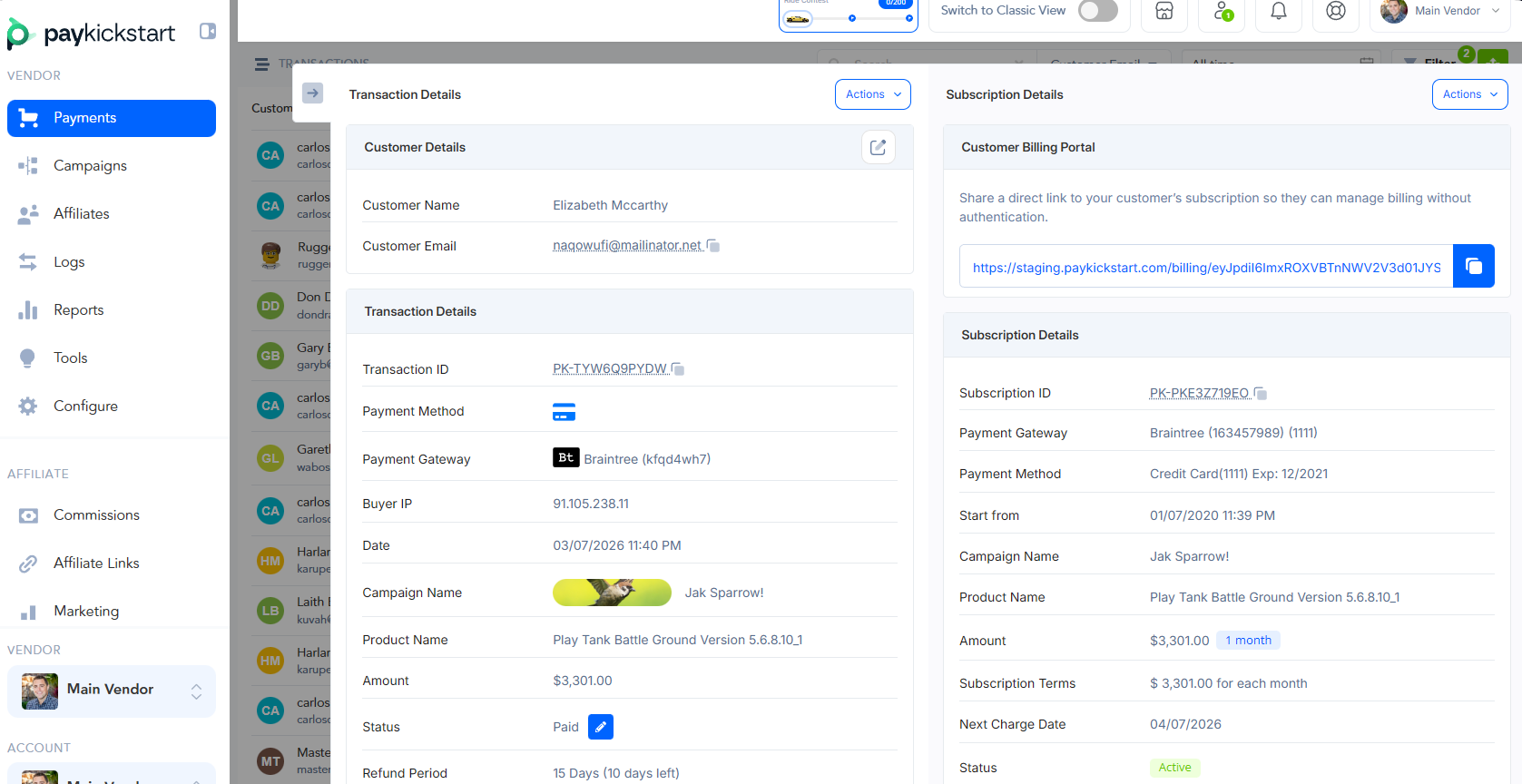Click the DD avatar in the customer list

(x=270, y=306)
